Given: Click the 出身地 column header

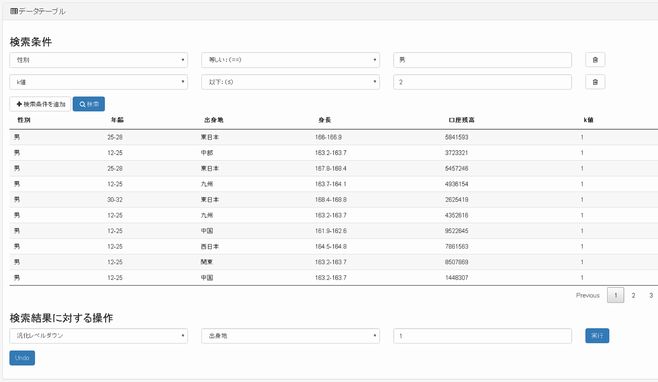Looking at the screenshot, I should 214,120.
